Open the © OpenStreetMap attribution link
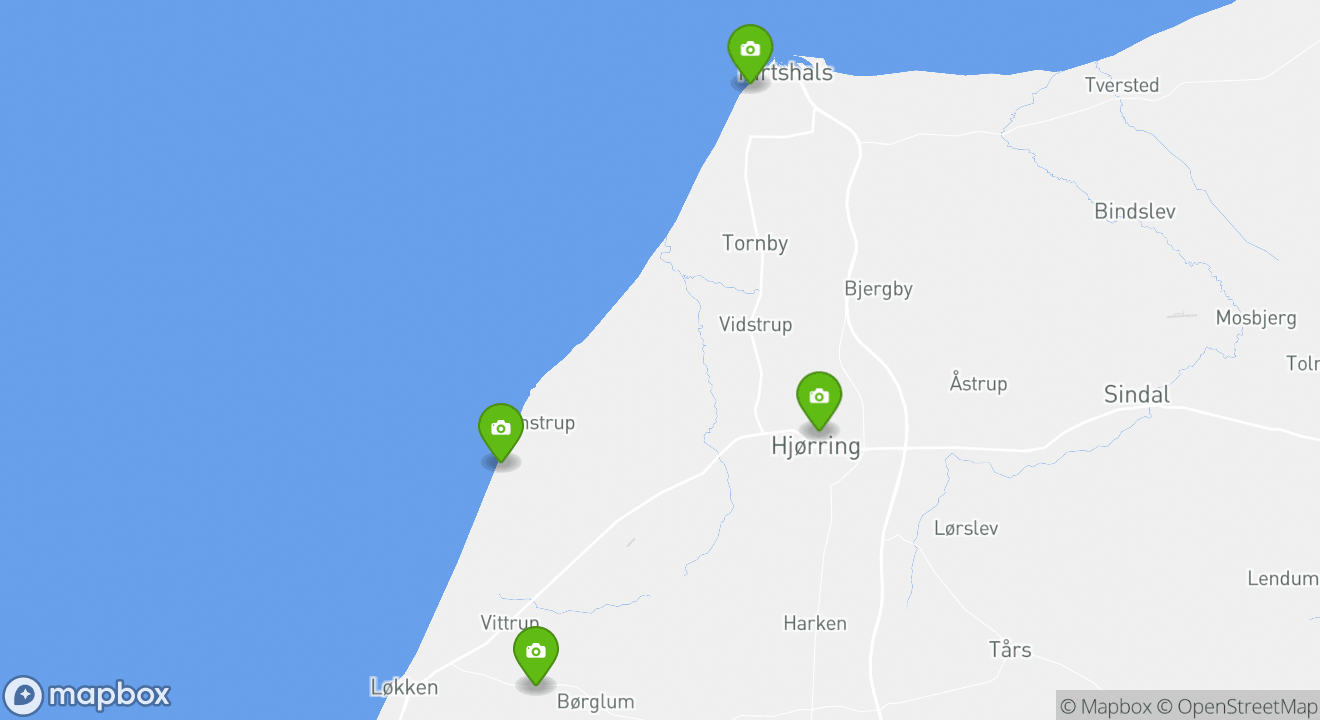This screenshot has height=720, width=1320. pos(1238,706)
